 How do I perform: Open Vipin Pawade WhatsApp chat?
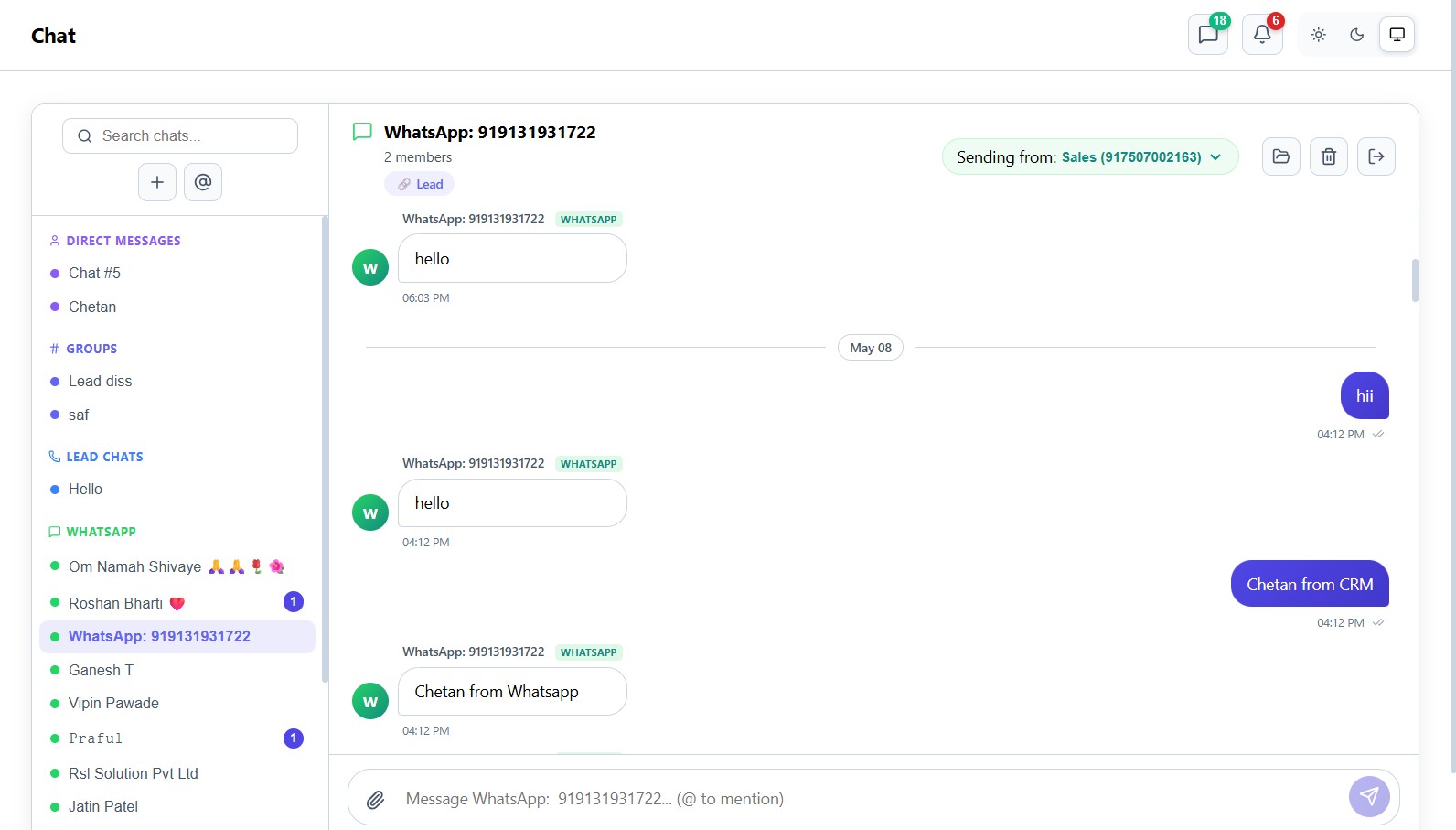[x=177, y=703]
